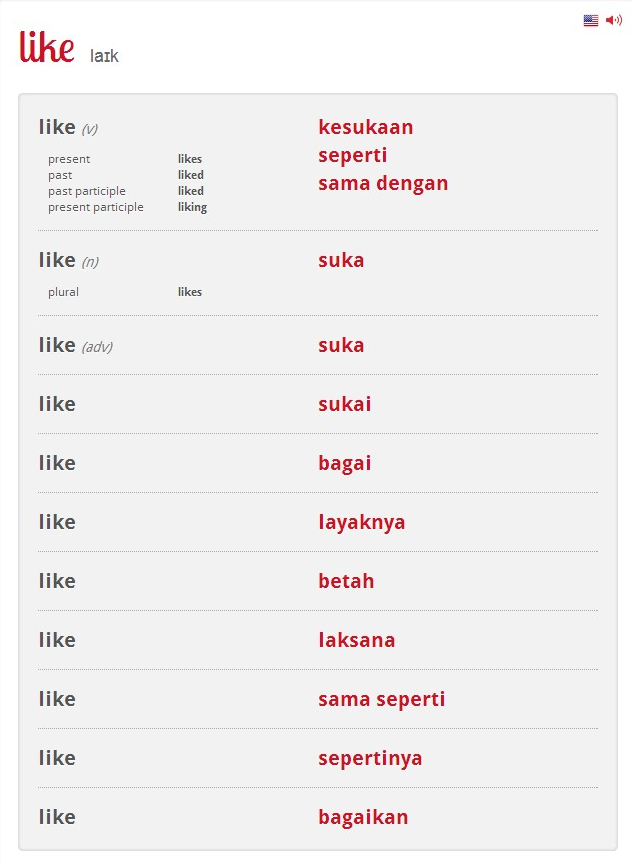Play the pronunciation audio speaker icon
This screenshot has width=632, height=866.
pos(613,20)
